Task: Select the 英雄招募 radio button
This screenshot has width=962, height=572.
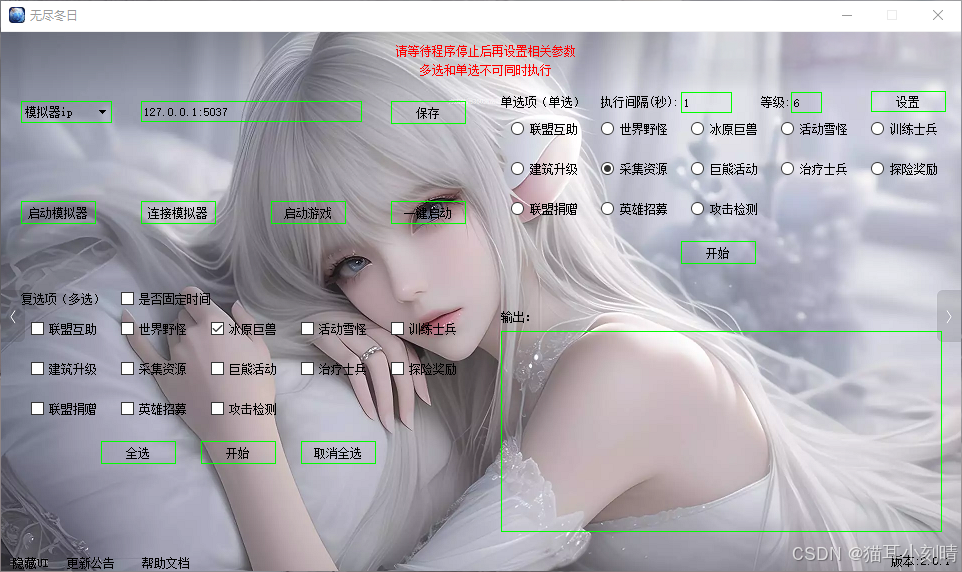Action: coord(607,209)
